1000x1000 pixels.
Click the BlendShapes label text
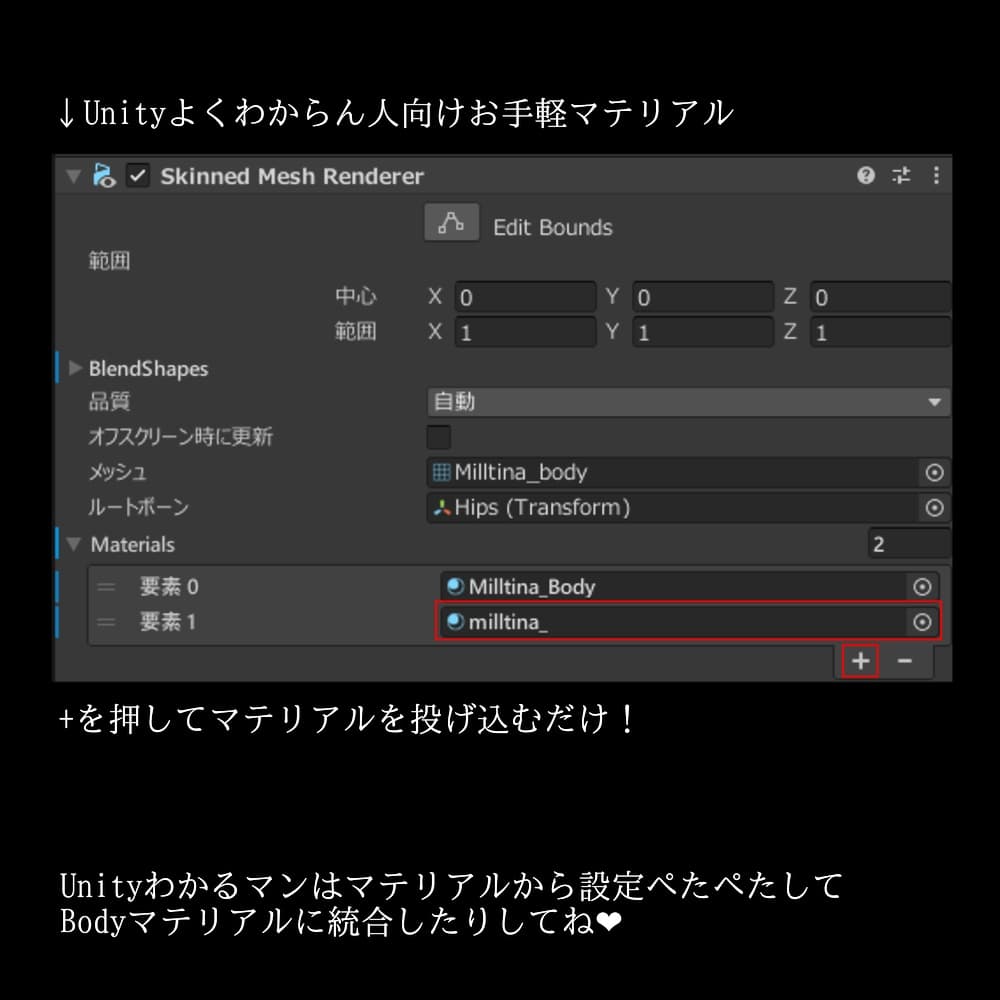coord(149,369)
